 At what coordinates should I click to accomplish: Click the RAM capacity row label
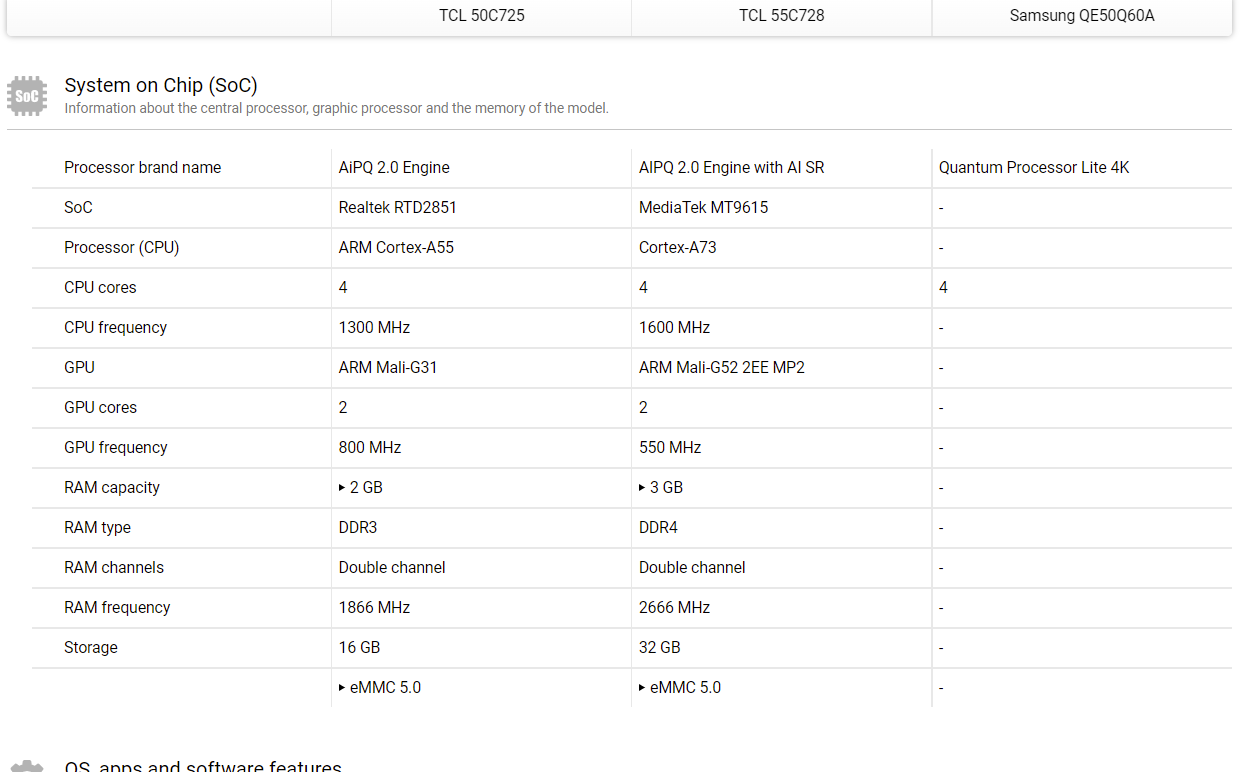point(112,488)
